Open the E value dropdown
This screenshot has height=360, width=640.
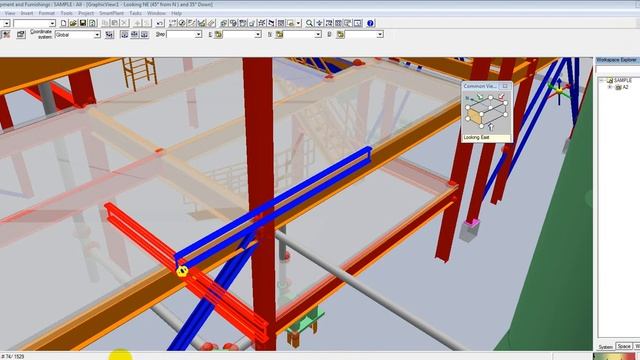(x=258, y=35)
